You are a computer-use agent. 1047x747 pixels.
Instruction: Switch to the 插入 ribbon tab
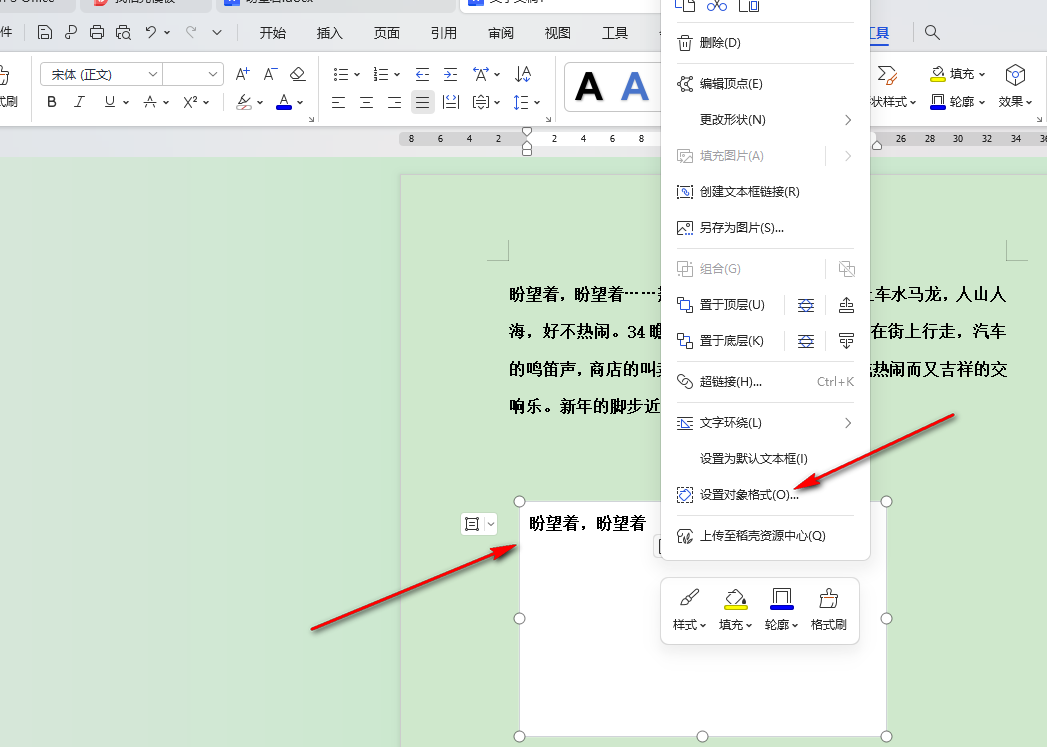331,32
